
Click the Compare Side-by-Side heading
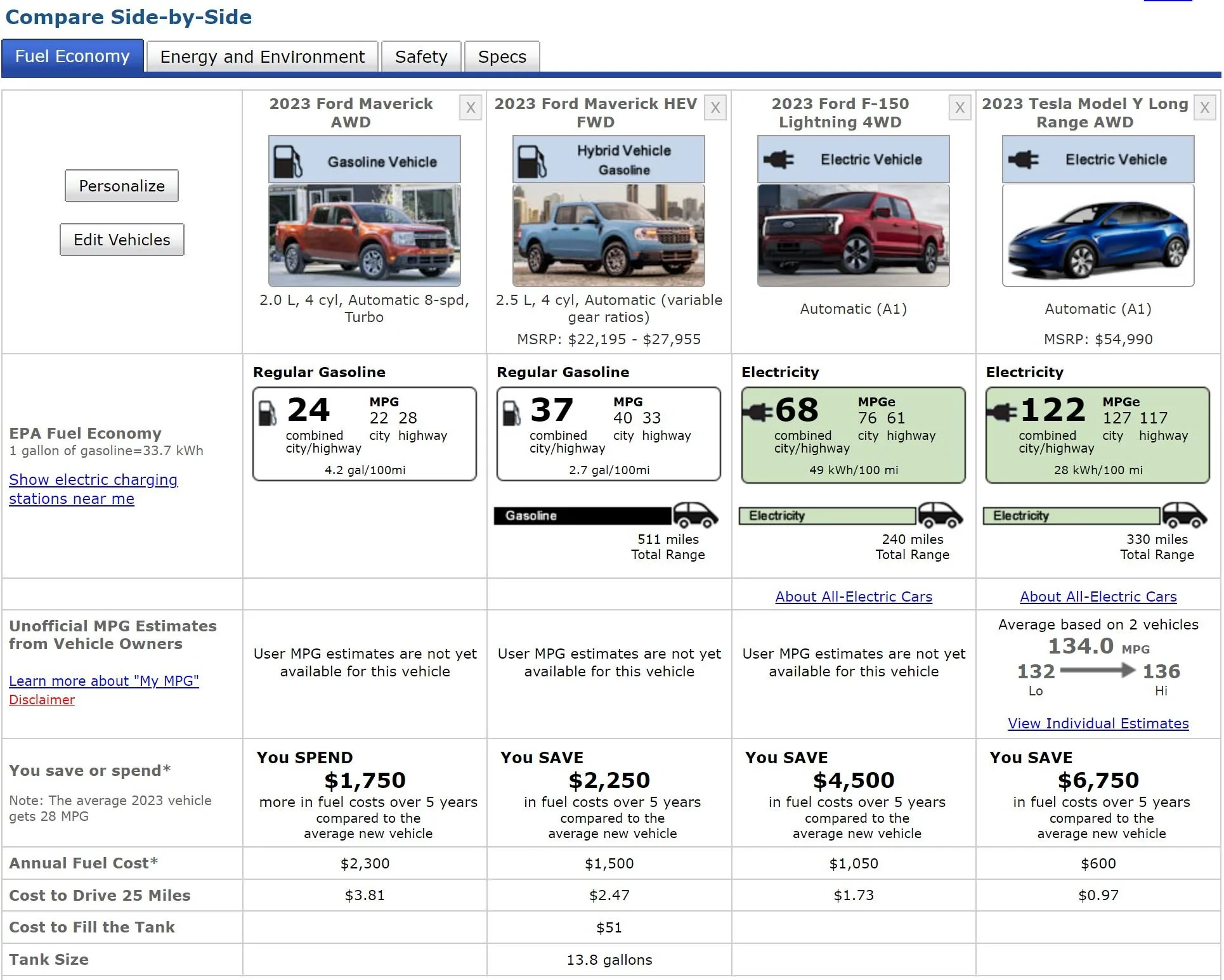pyautogui.click(x=129, y=17)
